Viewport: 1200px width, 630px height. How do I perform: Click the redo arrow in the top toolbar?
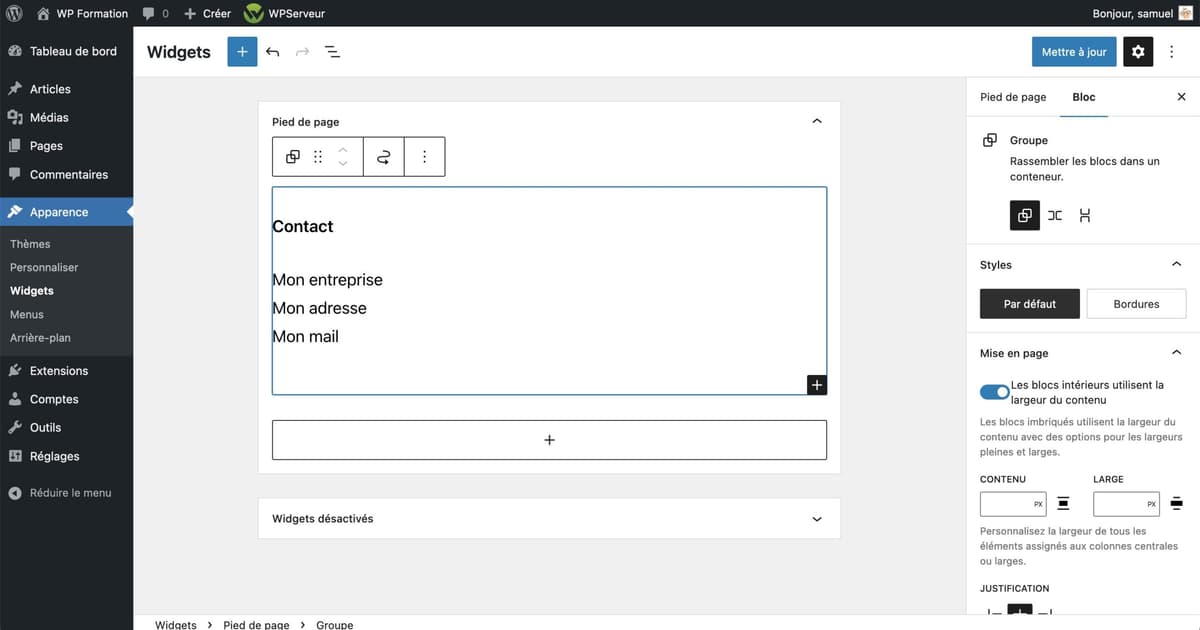click(301, 51)
